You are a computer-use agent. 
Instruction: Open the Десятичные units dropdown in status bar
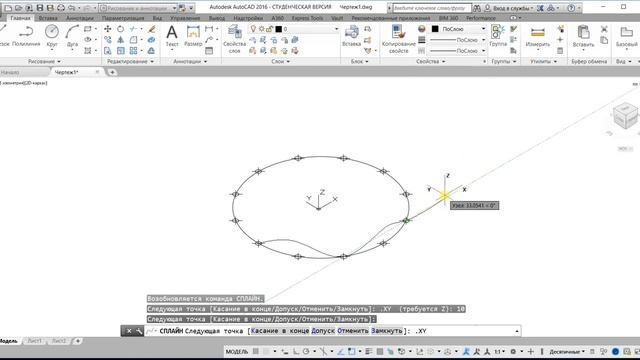(x=567, y=351)
